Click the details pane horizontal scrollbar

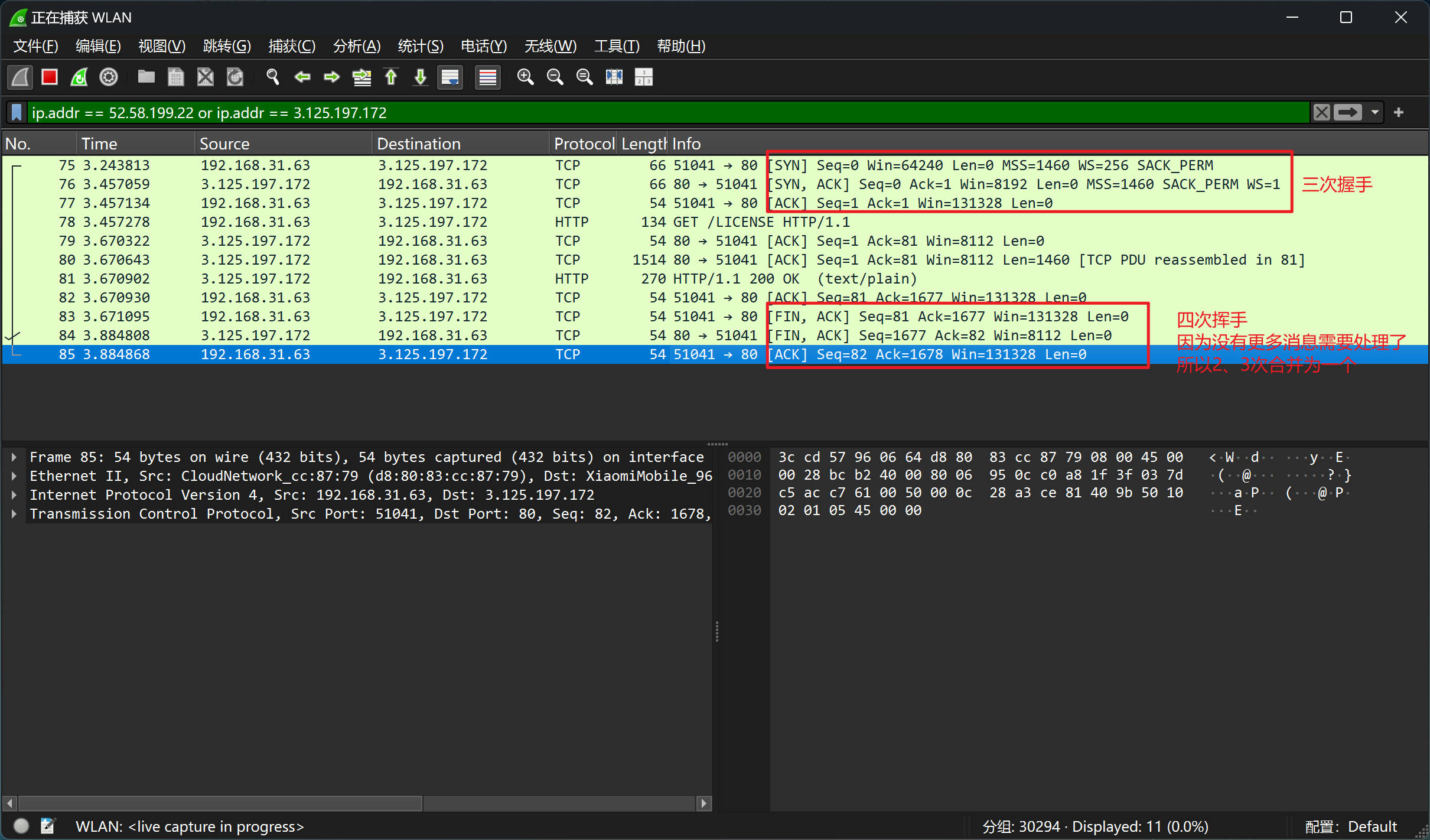click(220, 803)
